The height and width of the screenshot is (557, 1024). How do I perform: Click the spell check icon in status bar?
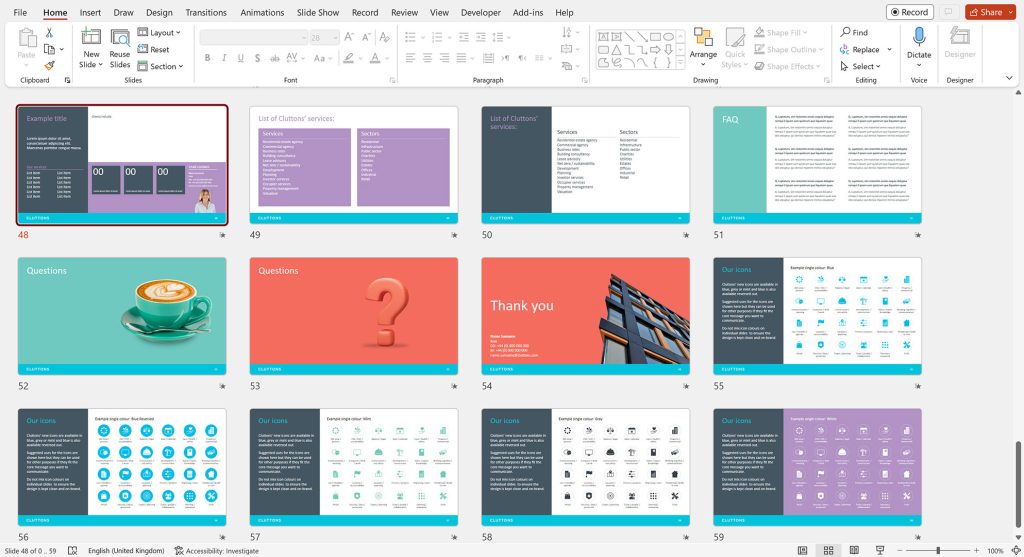[x=72, y=550]
